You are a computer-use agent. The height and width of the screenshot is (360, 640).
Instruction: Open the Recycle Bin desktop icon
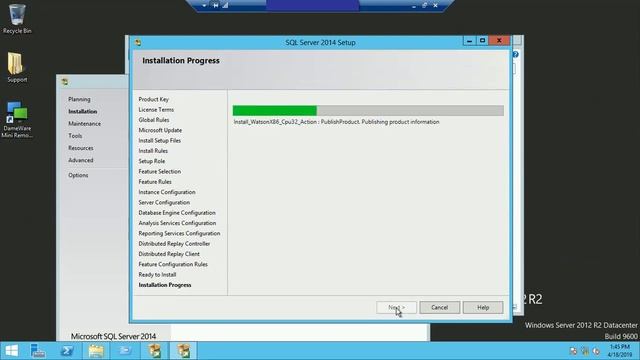click(17, 18)
